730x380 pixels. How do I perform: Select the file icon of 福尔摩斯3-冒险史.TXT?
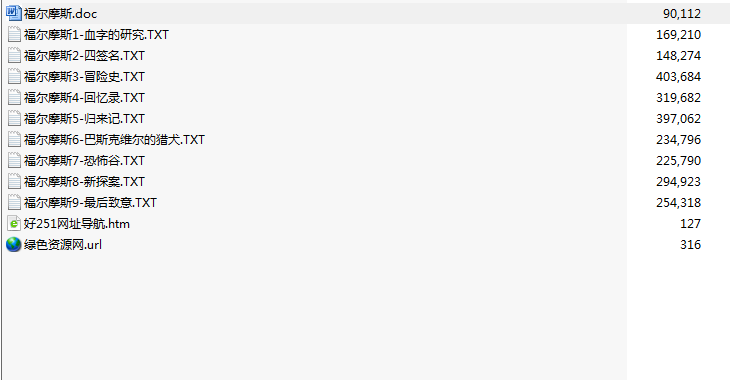[14, 76]
